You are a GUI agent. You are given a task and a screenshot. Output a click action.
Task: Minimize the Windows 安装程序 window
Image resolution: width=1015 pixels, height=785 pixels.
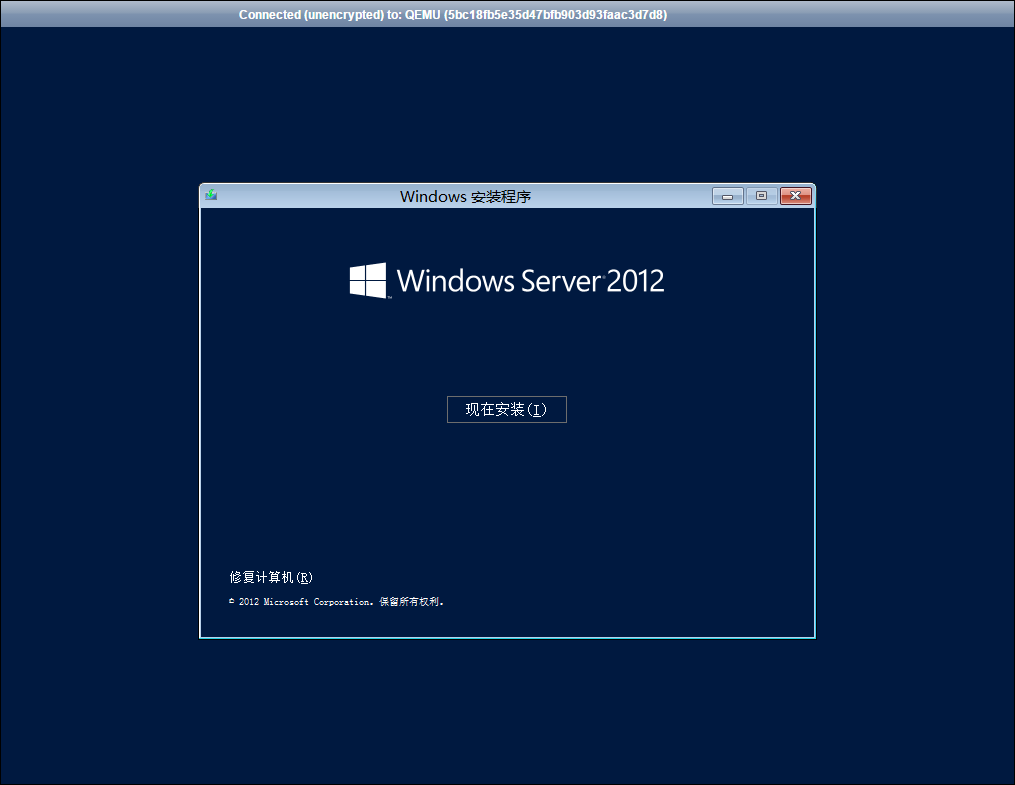click(727, 195)
